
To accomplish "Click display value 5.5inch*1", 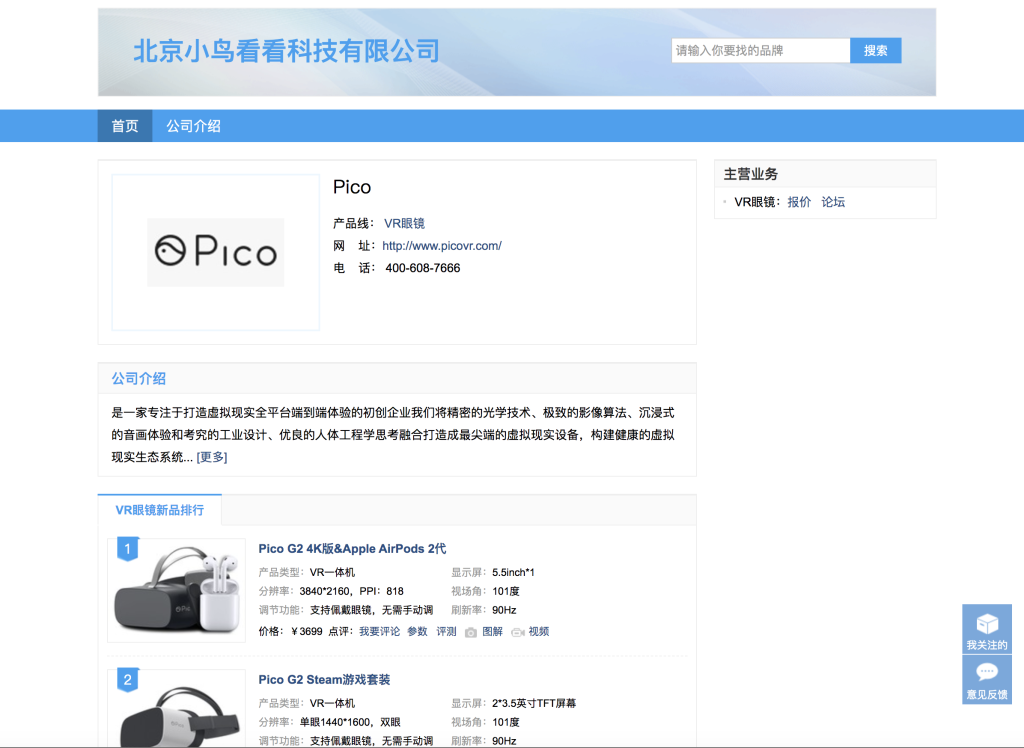I will [x=513, y=572].
